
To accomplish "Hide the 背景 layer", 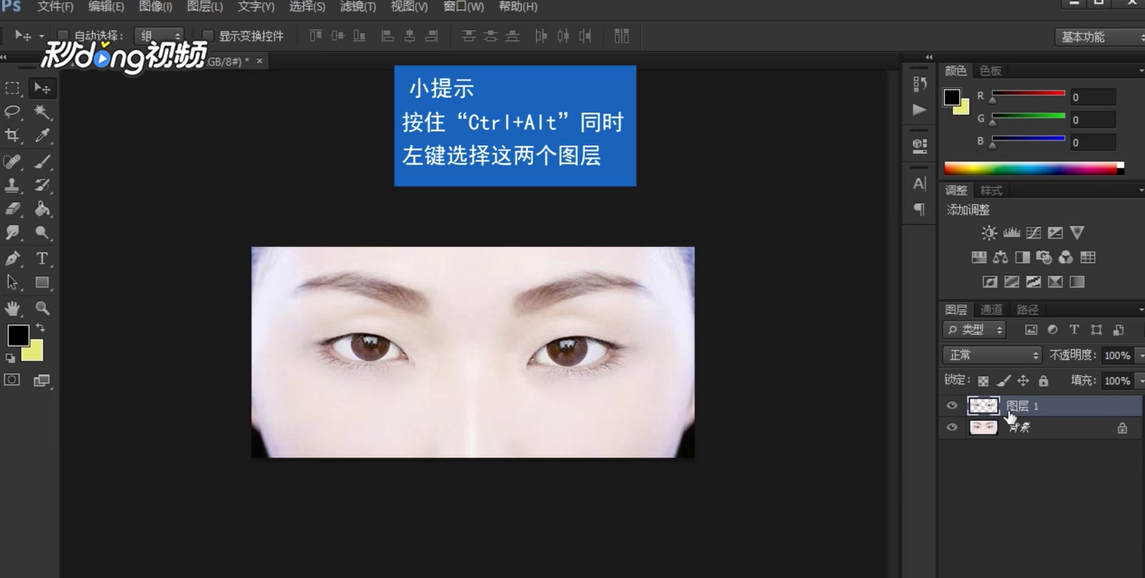I will point(951,427).
